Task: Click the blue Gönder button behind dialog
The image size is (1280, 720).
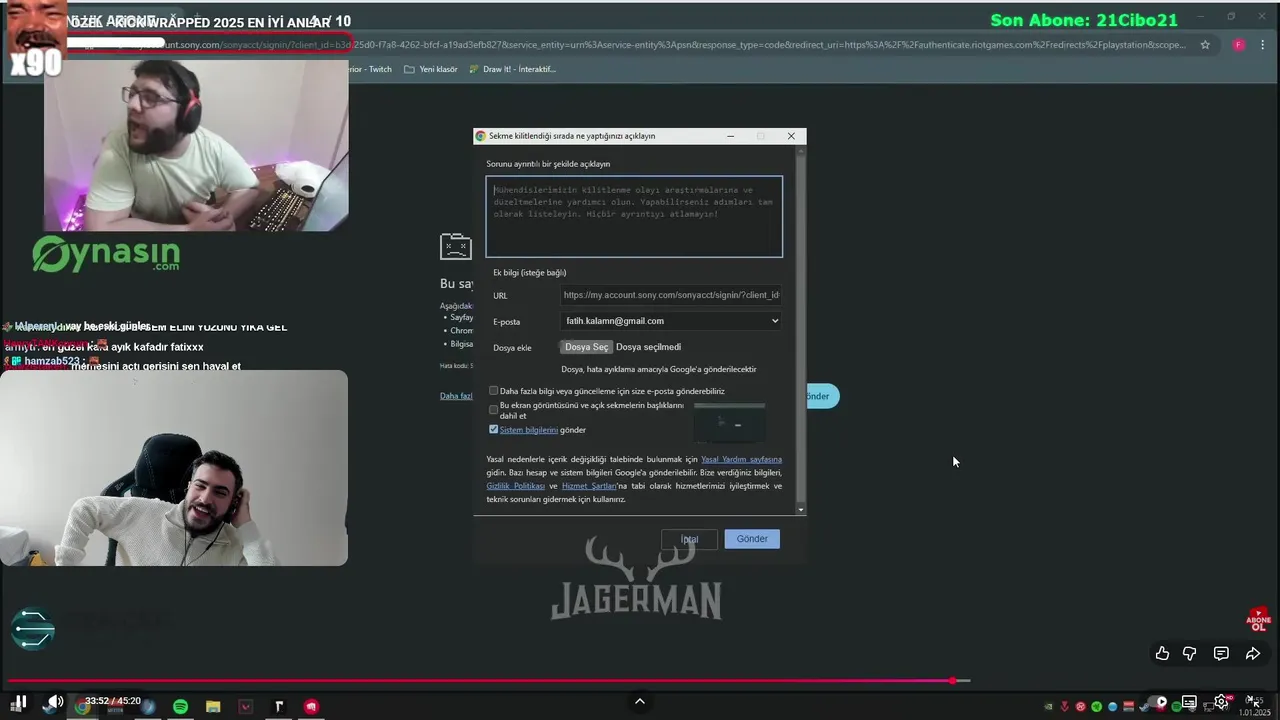Action: (x=821, y=396)
